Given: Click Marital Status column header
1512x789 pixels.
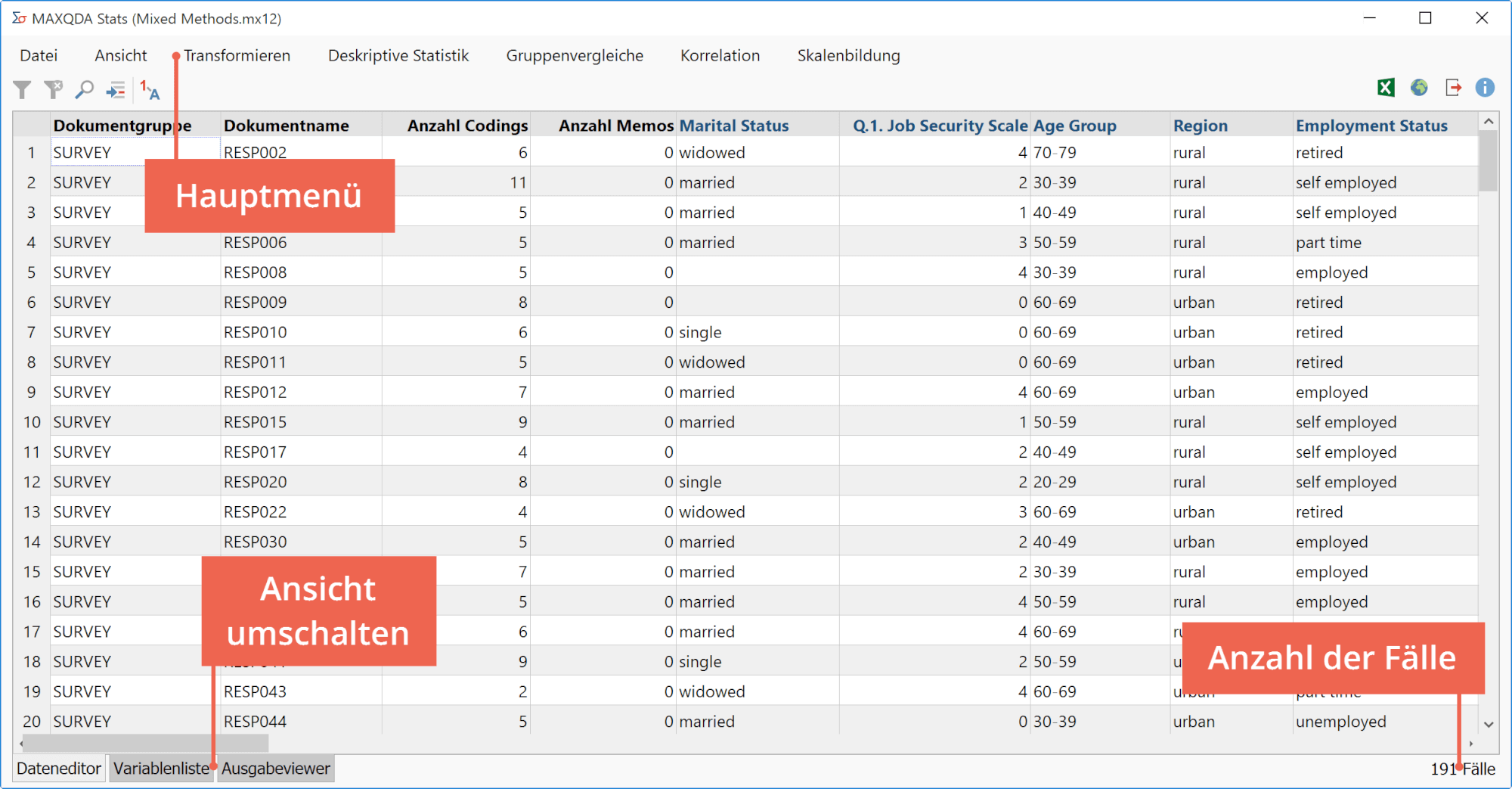Looking at the screenshot, I should [x=758, y=126].
